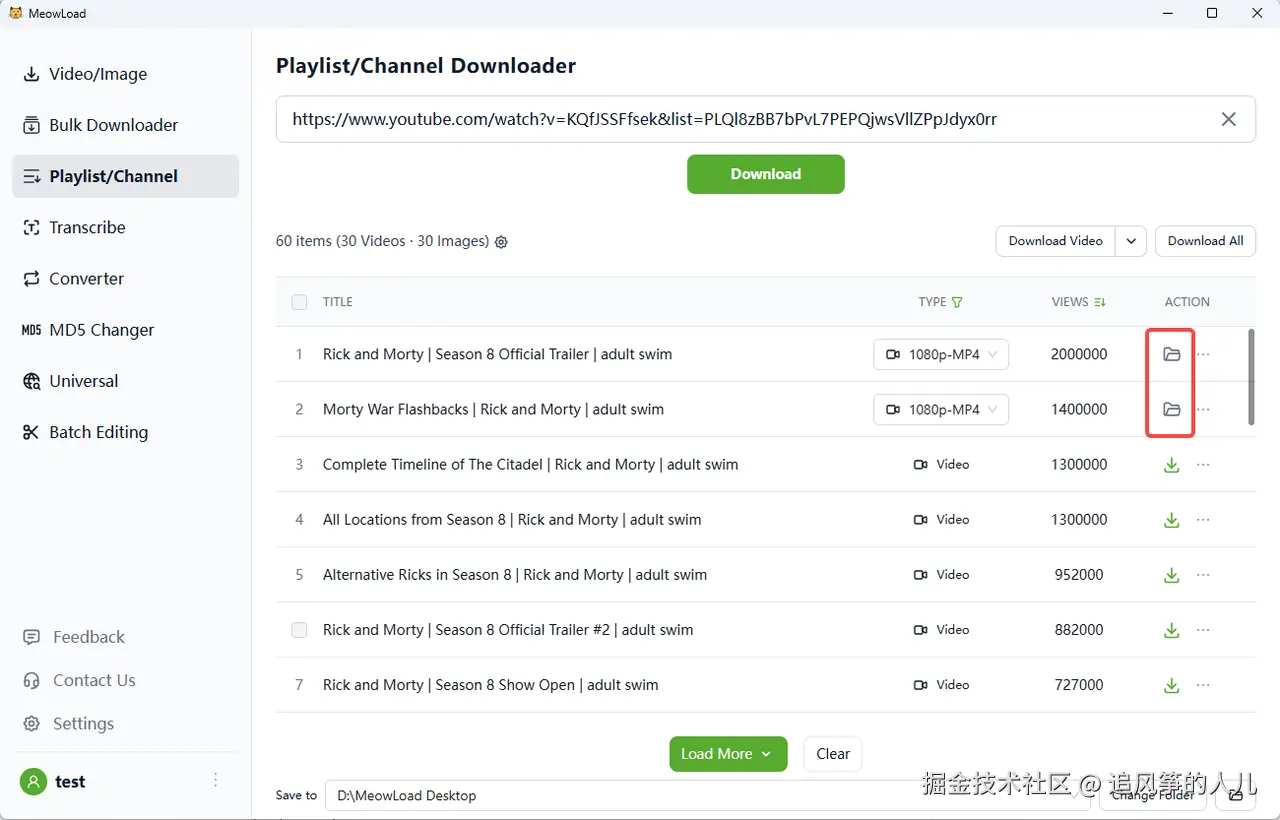Viewport: 1280px width, 820px height.
Task: Download Season 8 Show Open video
Action: (x=1172, y=685)
